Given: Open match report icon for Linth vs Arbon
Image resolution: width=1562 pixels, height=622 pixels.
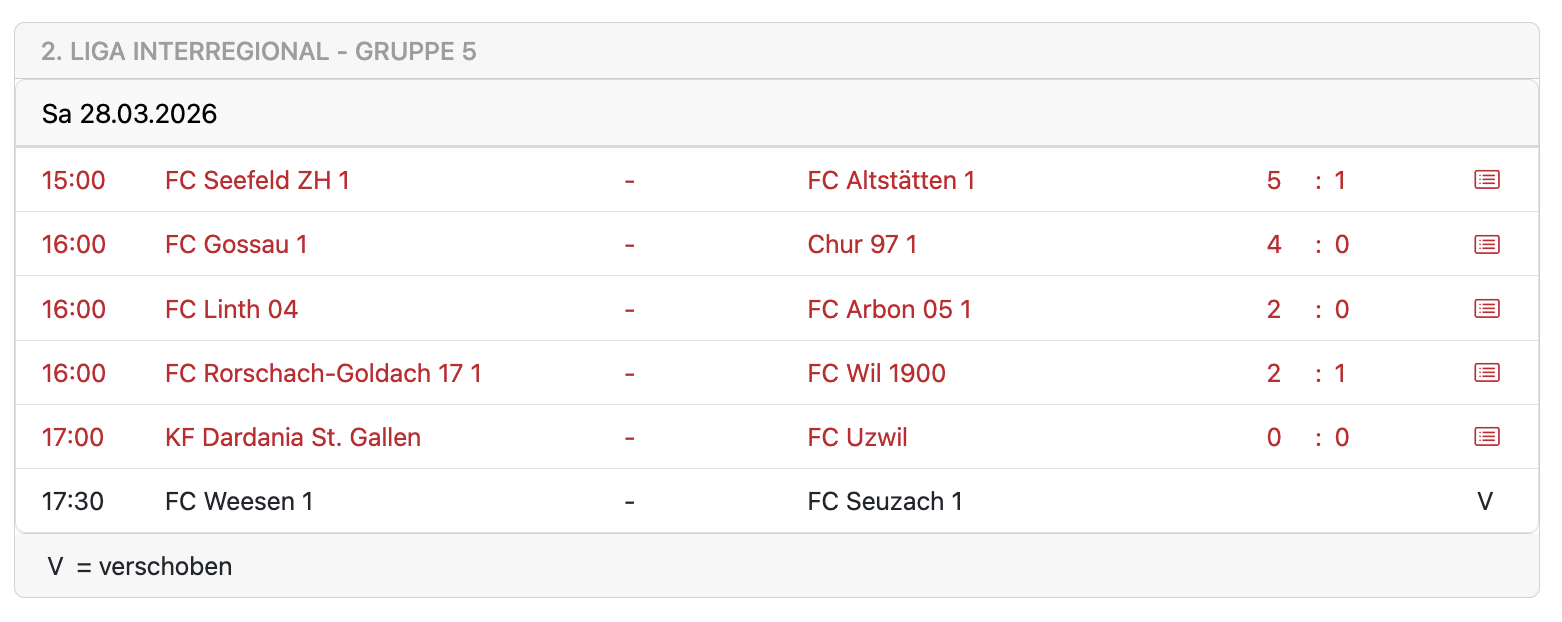Looking at the screenshot, I should (x=1486, y=309).
